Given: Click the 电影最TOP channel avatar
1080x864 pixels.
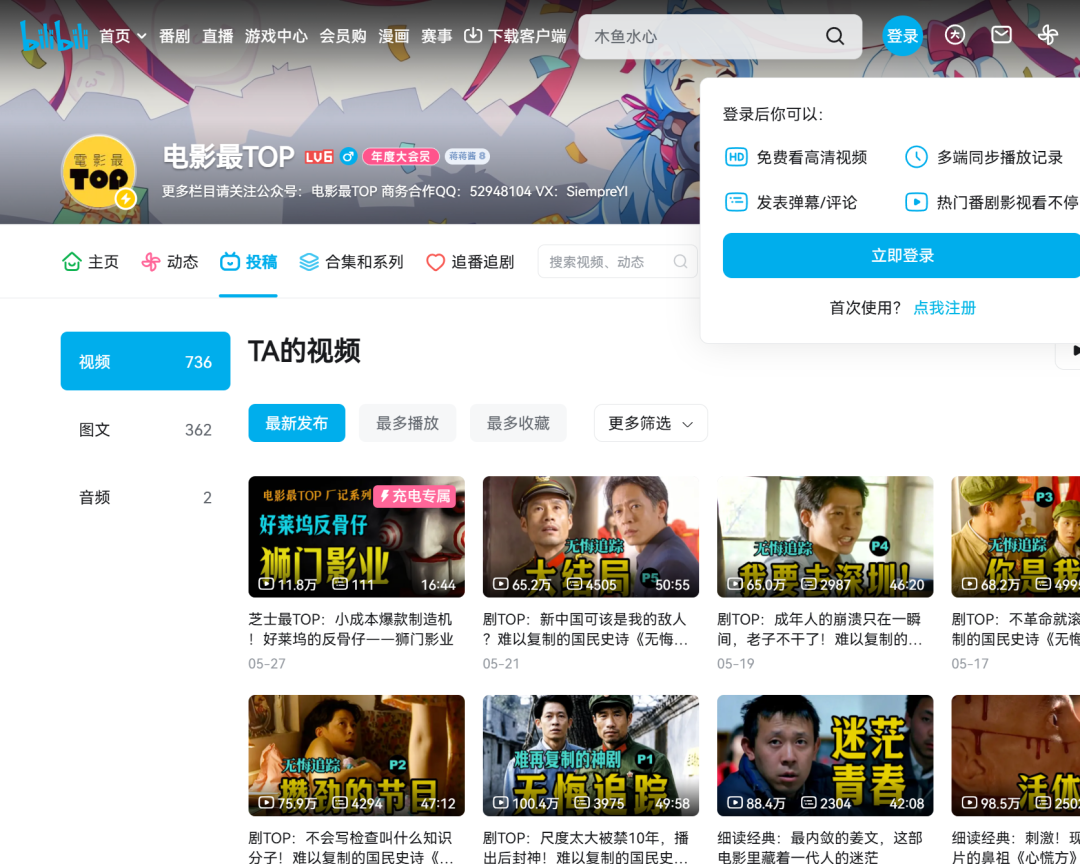Looking at the screenshot, I should (x=98, y=172).
